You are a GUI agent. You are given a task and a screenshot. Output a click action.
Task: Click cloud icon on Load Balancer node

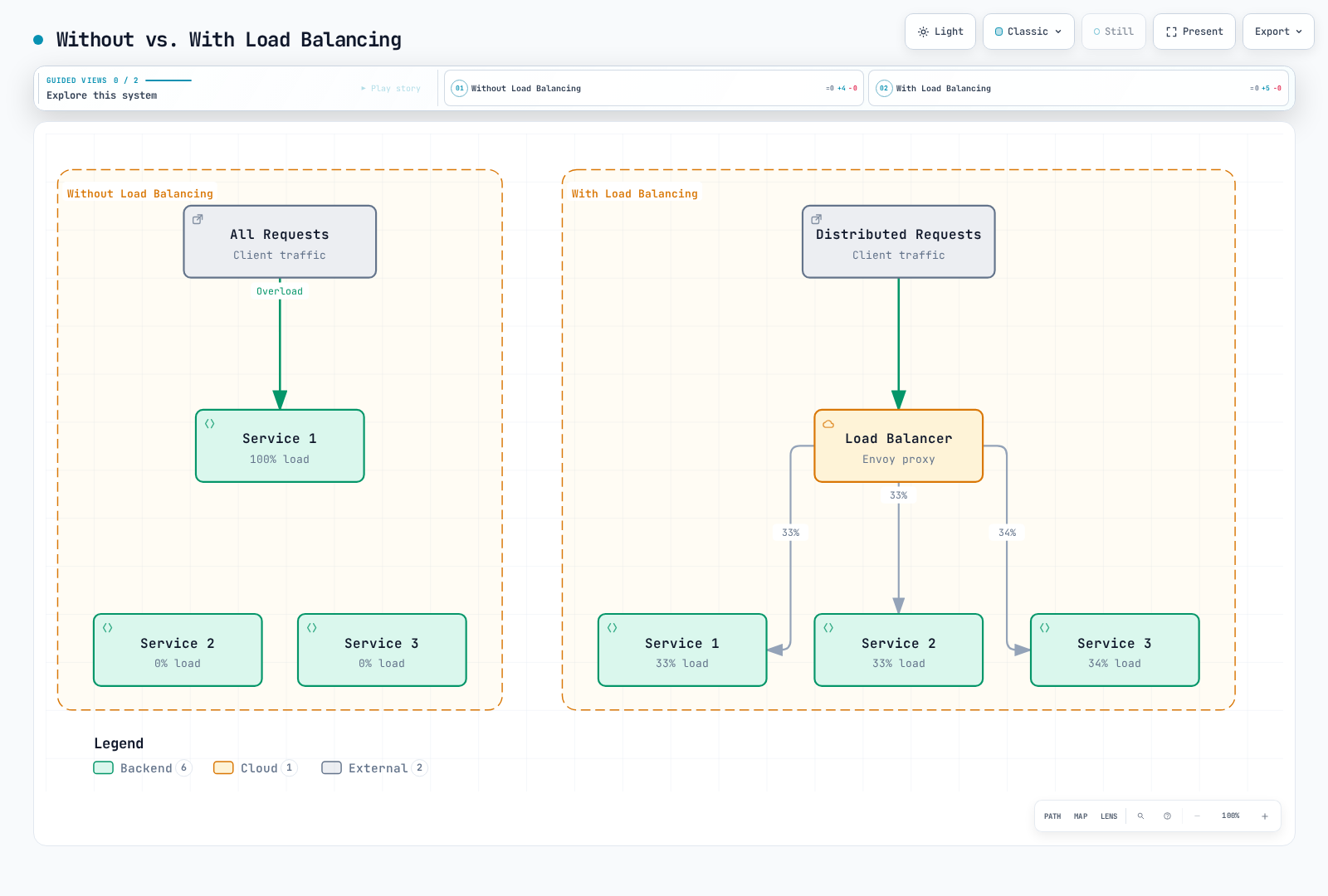828,424
